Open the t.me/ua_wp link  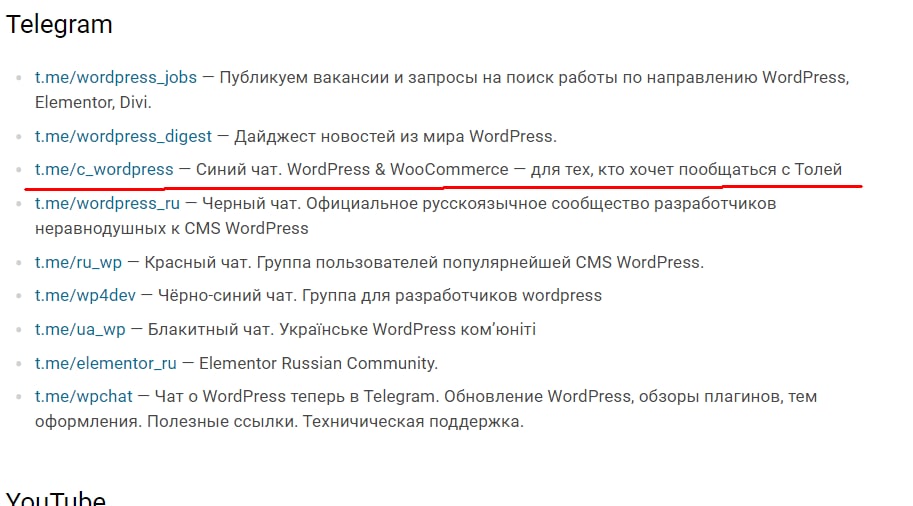click(x=80, y=330)
